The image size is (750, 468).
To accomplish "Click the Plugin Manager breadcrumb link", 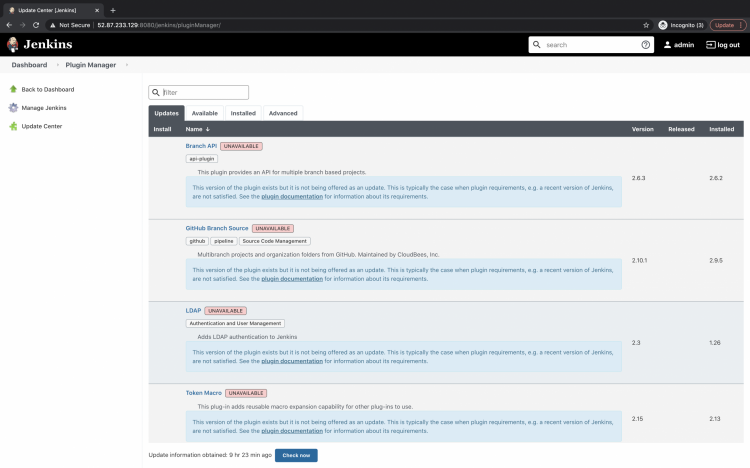I will [x=90, y=65].
